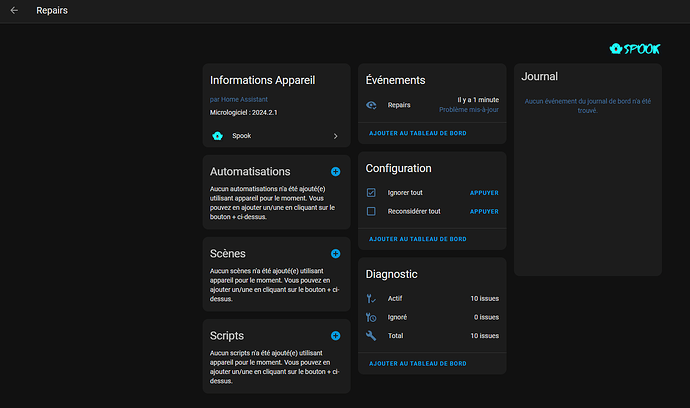
Task: Click the Repairs event eye icon
Action: point(371,105)
